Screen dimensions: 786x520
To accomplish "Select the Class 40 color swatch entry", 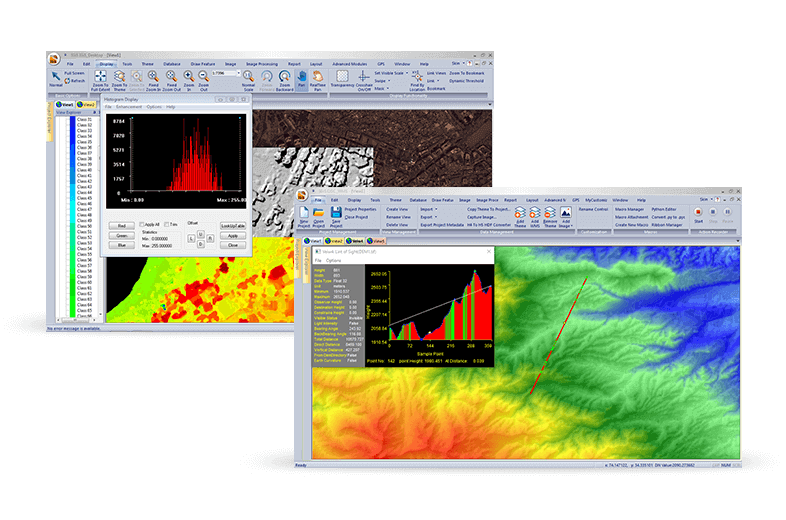I will (x=82, y=171).
